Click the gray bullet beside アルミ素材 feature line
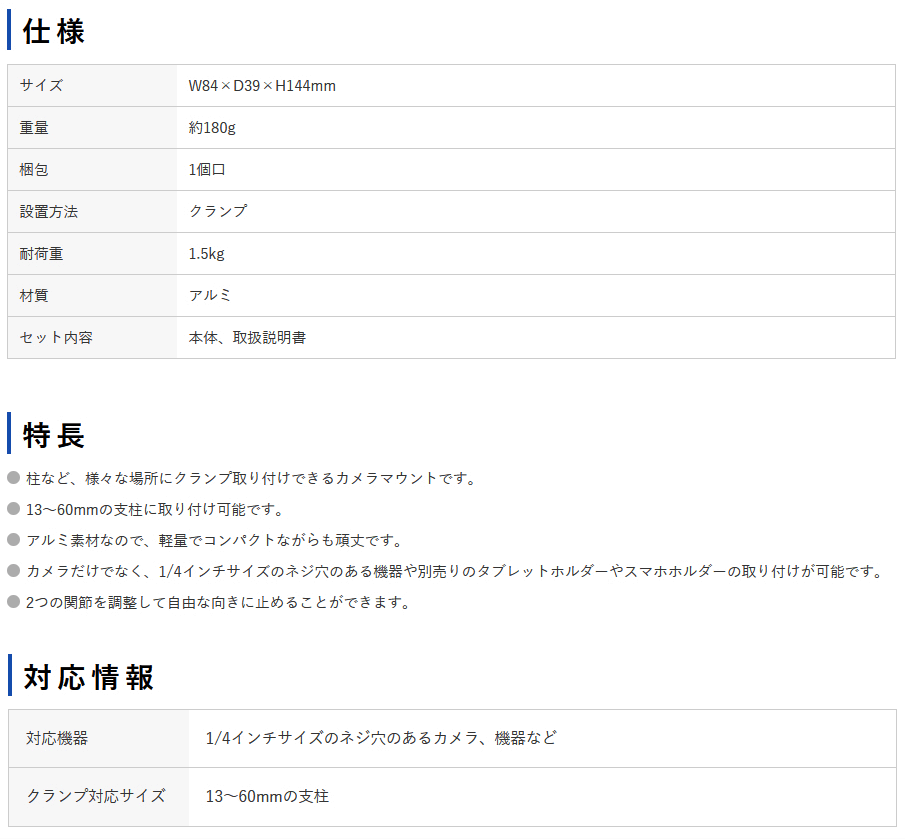The width and height of the screenshot is (905, 839). (14, 540)
